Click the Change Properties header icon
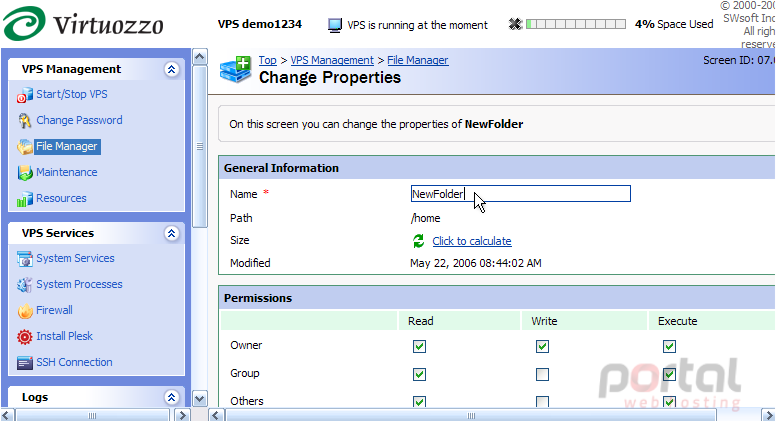Image resolution: width=776 pixels, height=422 pixels. (x=236, y=69)
